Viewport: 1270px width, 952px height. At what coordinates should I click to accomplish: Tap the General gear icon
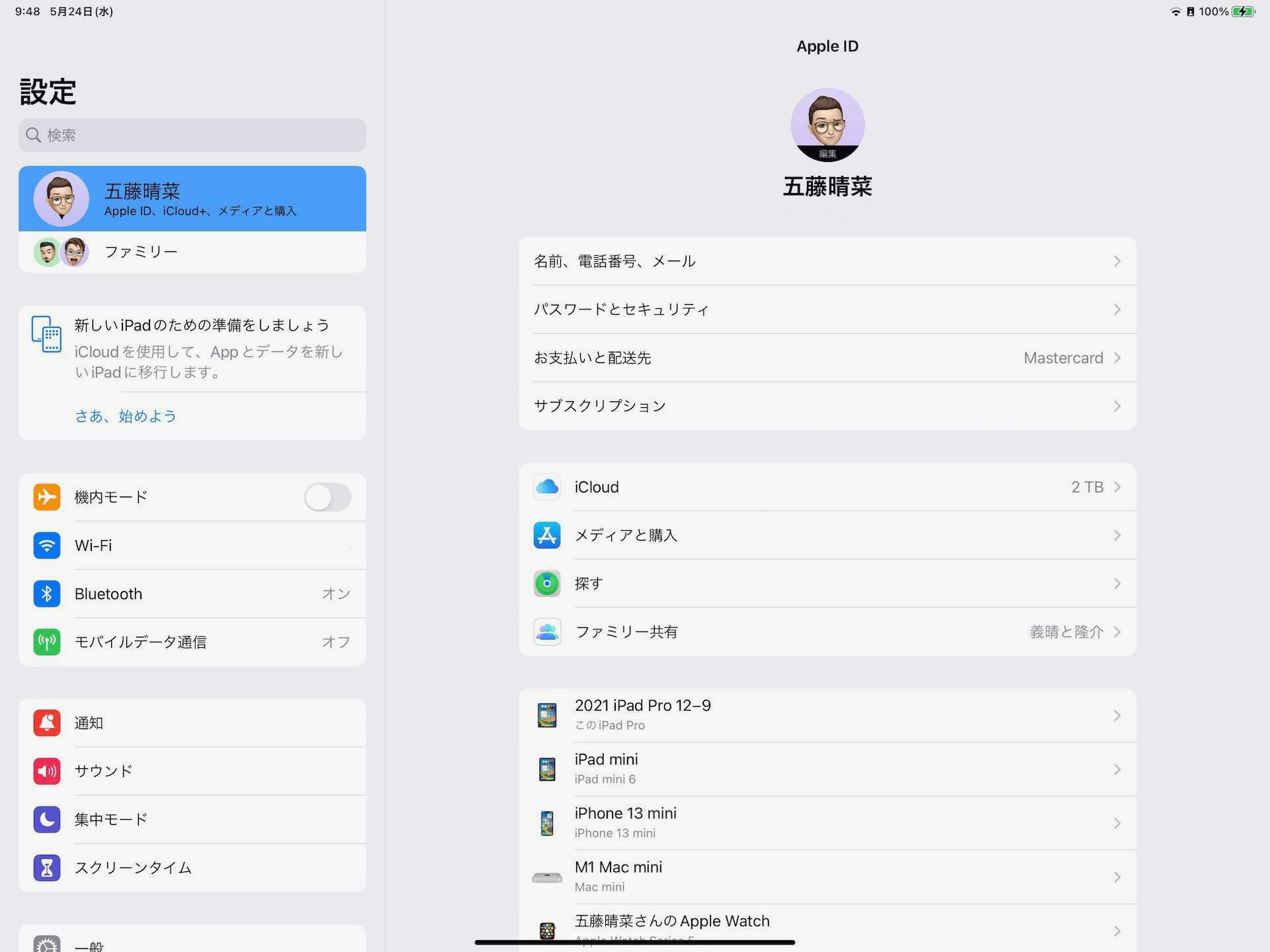(x=47, y=944)
